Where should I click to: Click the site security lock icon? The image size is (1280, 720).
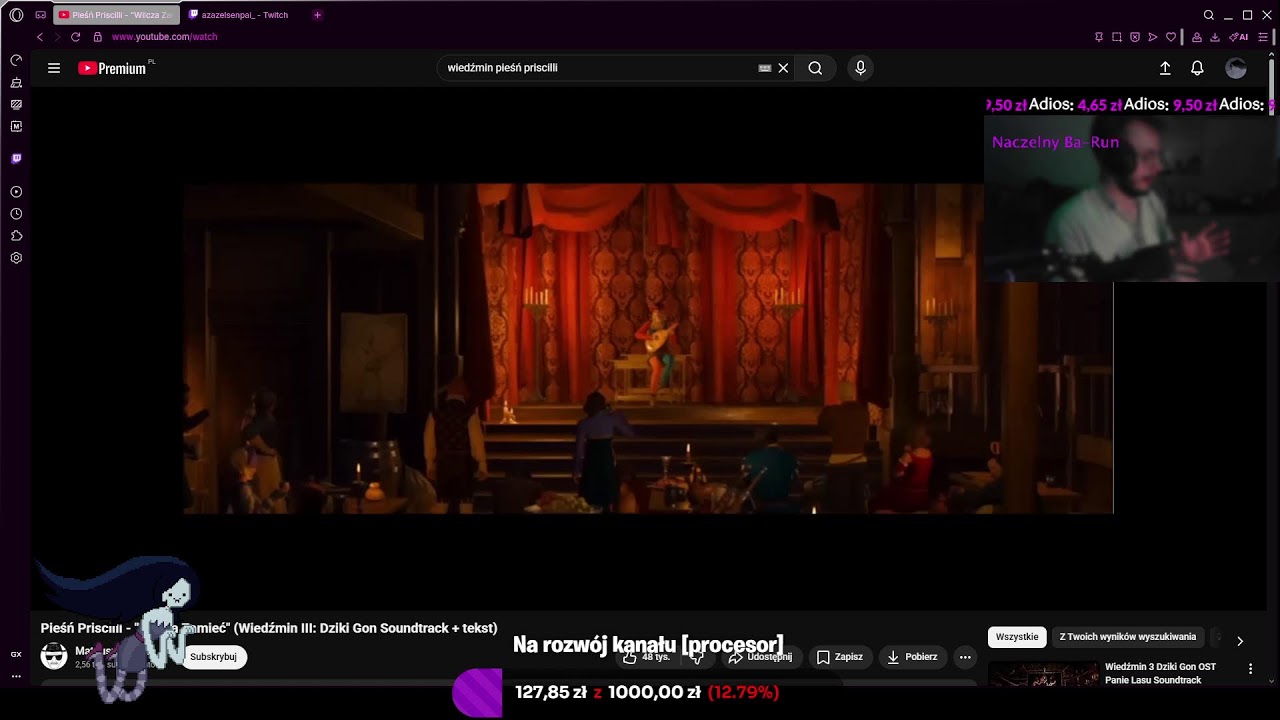point(97,37)
